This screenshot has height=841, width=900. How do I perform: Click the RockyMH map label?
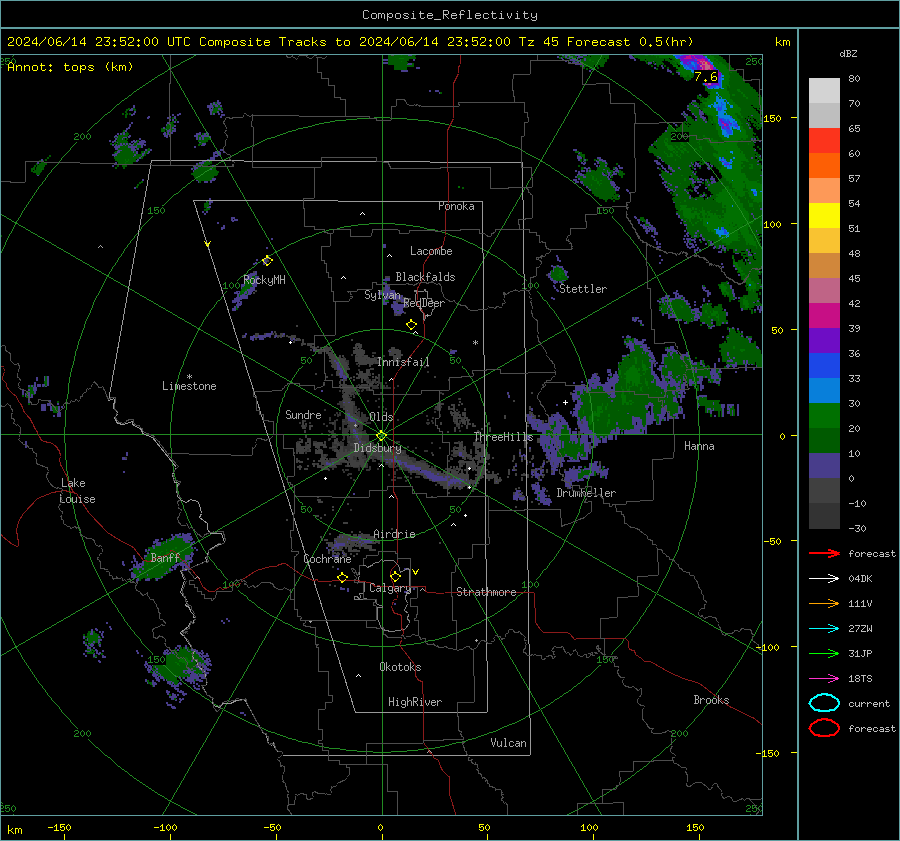[264, 280]
